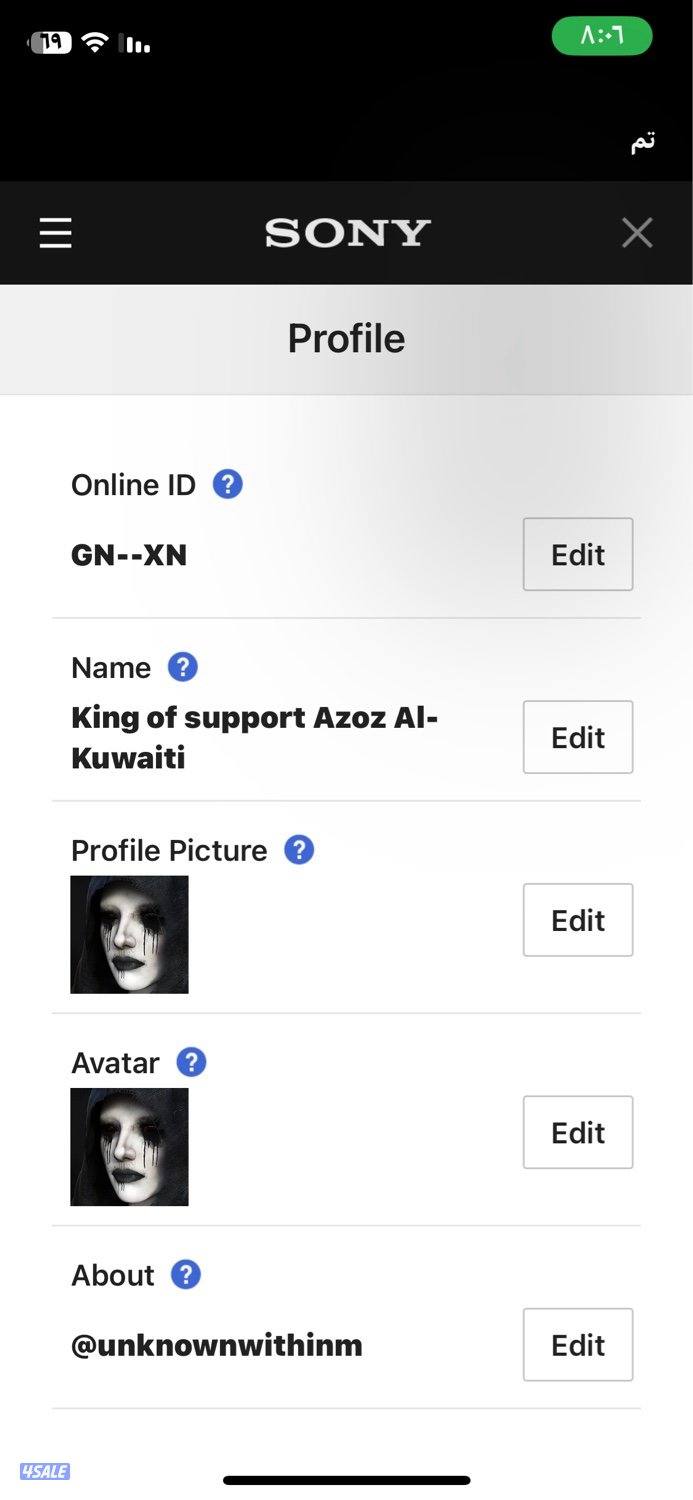693x1500 pixels.
Task: Select the Profile Picture thumbnail image
Action: pyautogui.click(x=129, y=934)
